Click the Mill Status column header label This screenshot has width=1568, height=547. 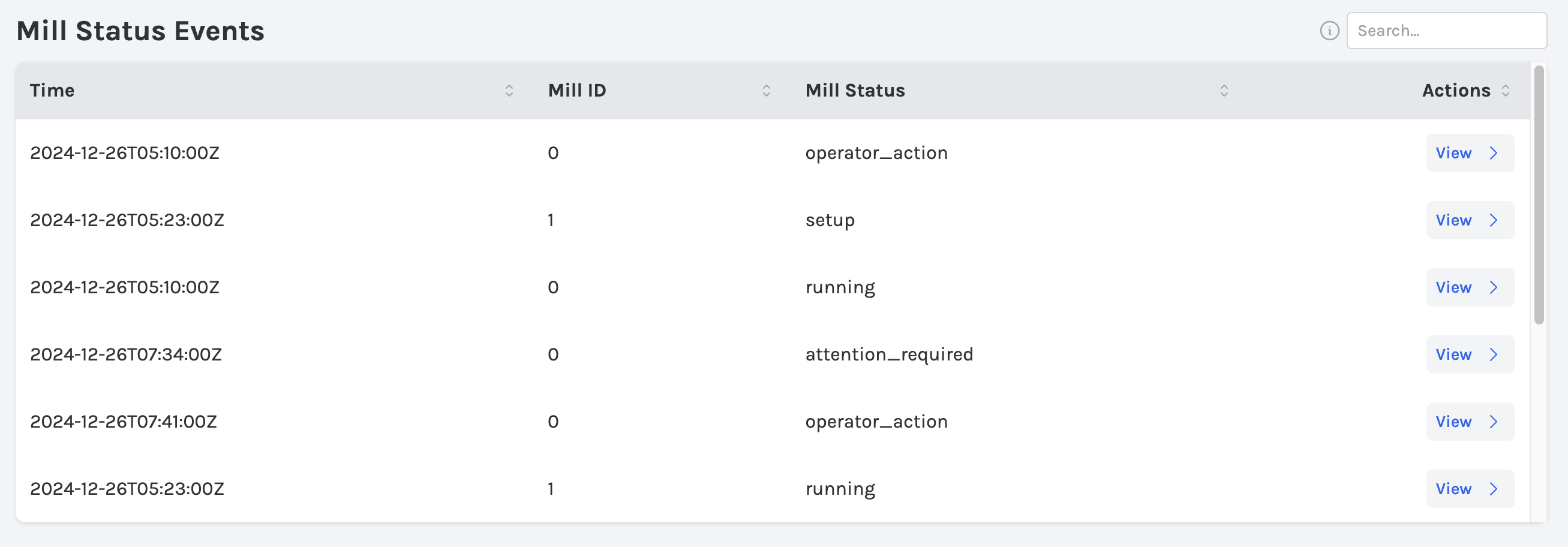tap(855, 91)
